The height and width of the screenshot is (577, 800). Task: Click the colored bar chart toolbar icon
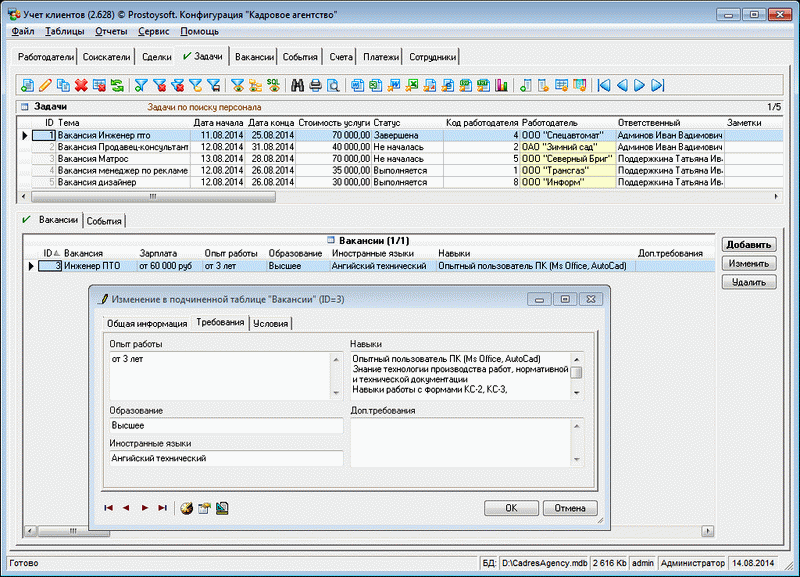501,85
